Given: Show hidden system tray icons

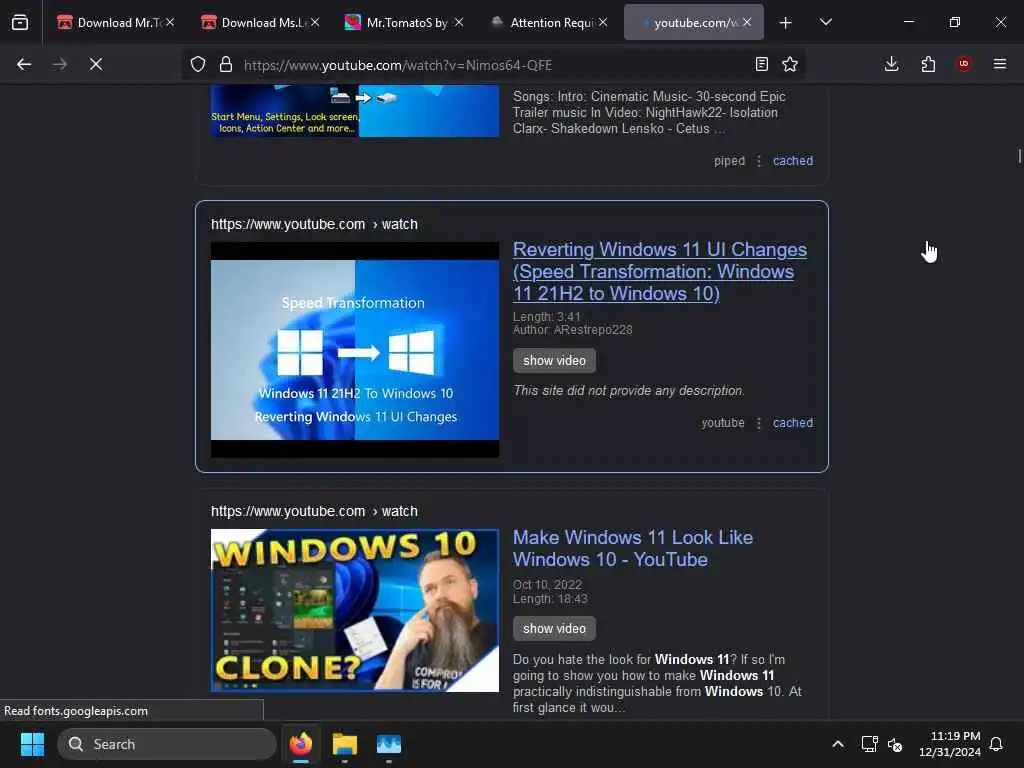Looking at the screenshot, I should (x=838, y=744).
